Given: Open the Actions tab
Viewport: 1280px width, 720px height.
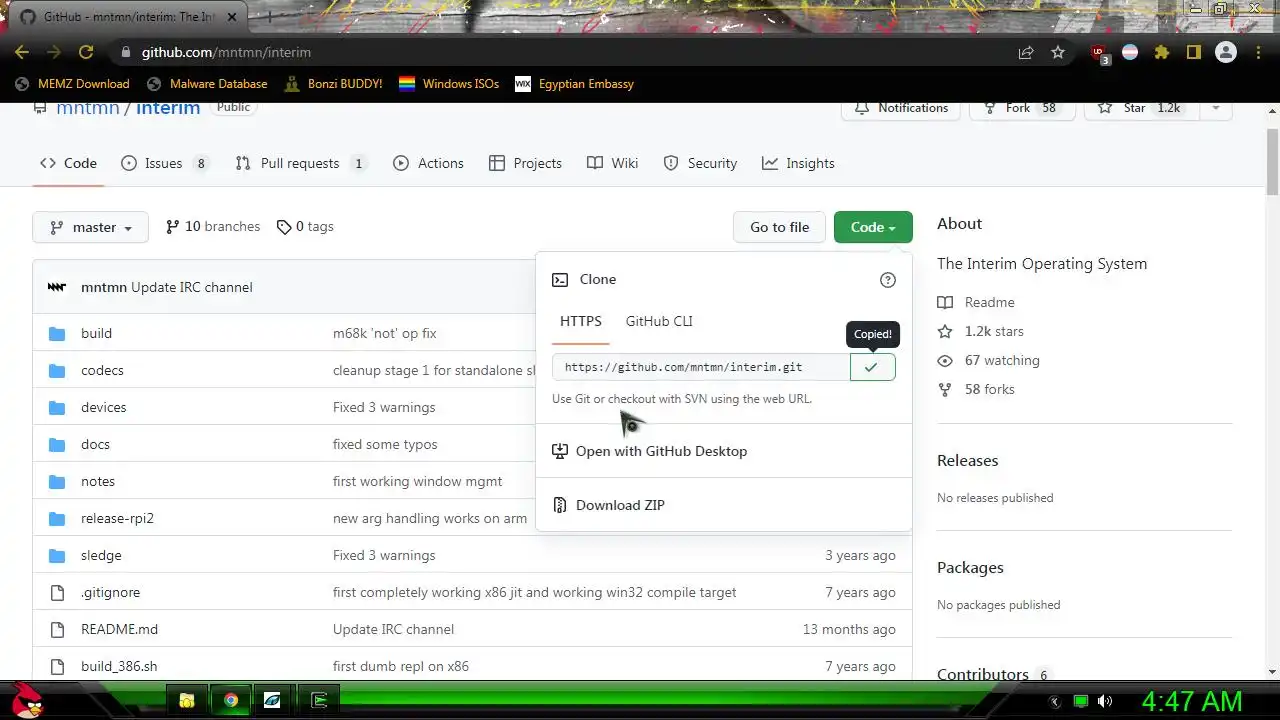Looking at the screenshot, I should (x=428, y=163).
